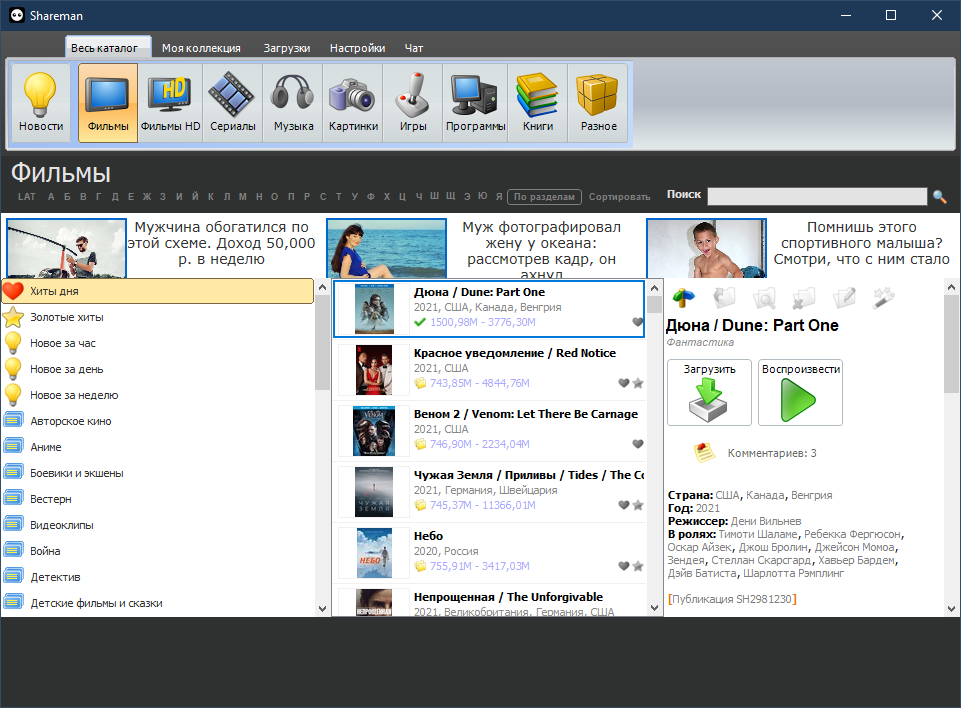The image size is (961, 708).
Task: Play the film with Воспроизвести
Action: [800, 392]
